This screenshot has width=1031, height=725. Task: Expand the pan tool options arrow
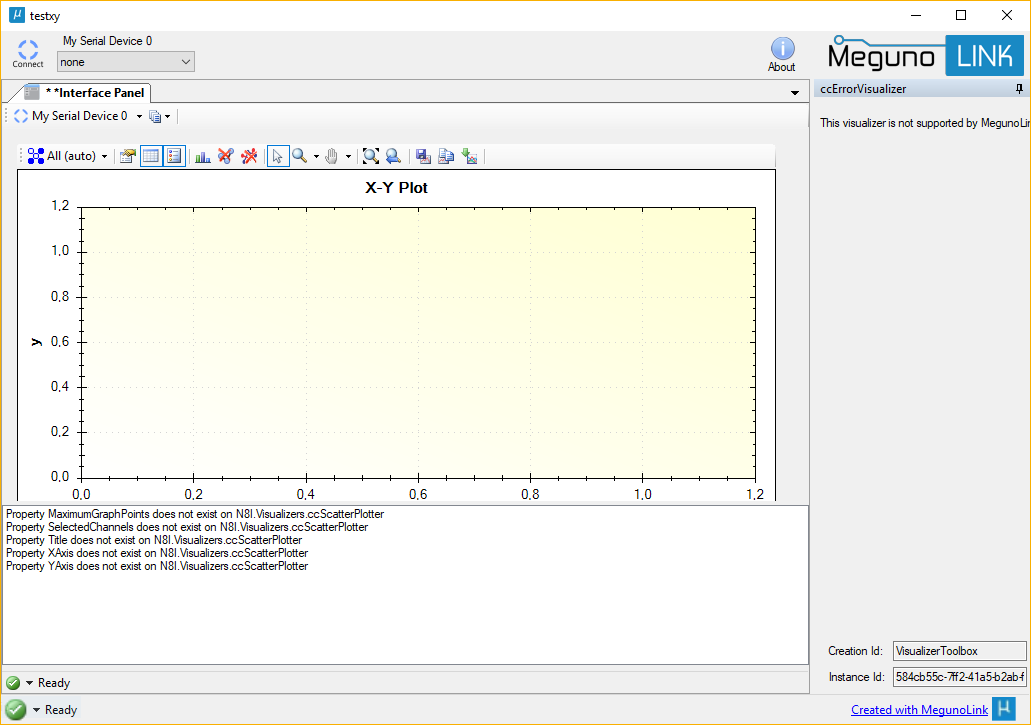tap(348, 156)
